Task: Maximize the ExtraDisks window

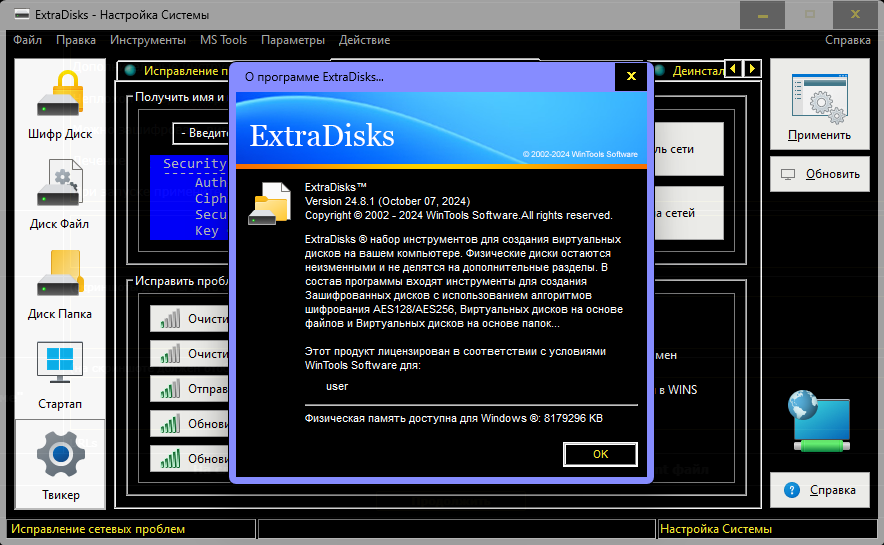Action: 810,15
